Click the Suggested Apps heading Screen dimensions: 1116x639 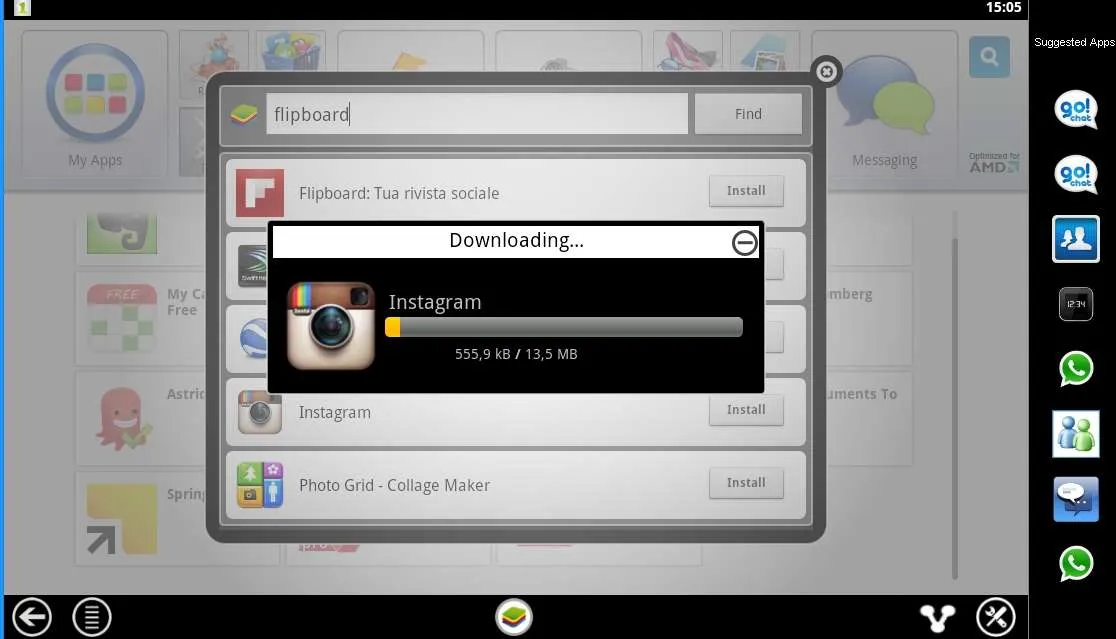(1074, 42)
